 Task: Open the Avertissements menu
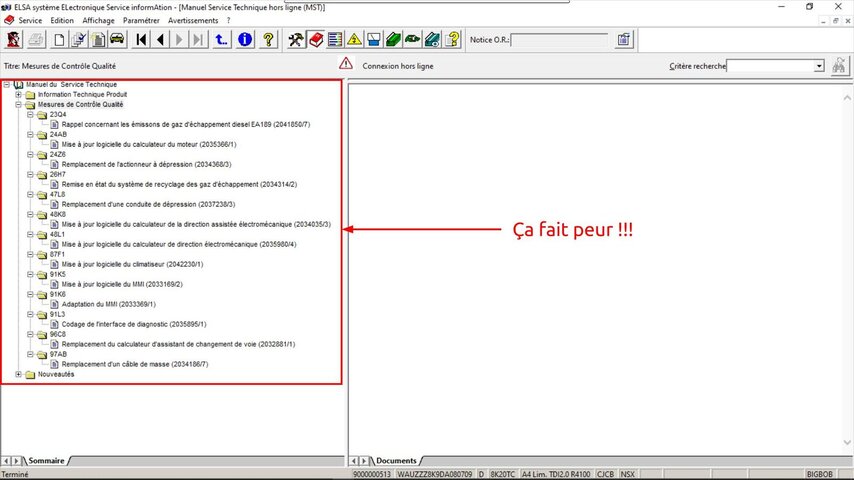coord(193,21)
